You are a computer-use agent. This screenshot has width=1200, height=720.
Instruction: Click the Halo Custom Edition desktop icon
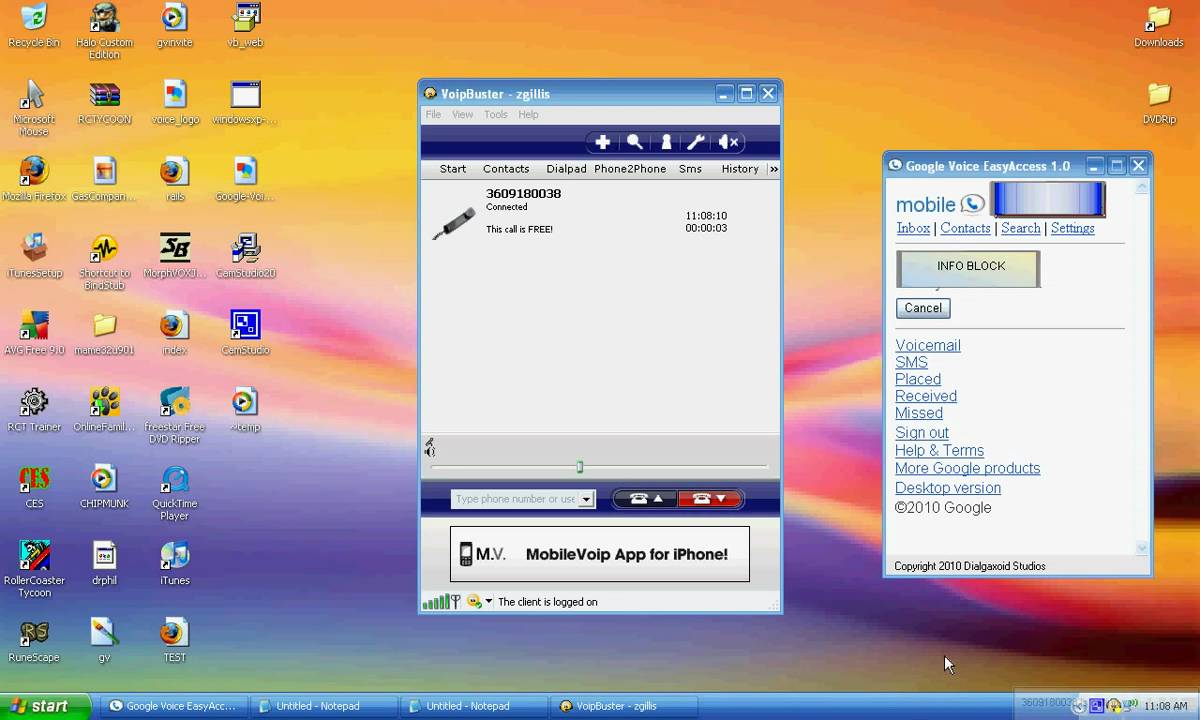click(x=104, y=31)
